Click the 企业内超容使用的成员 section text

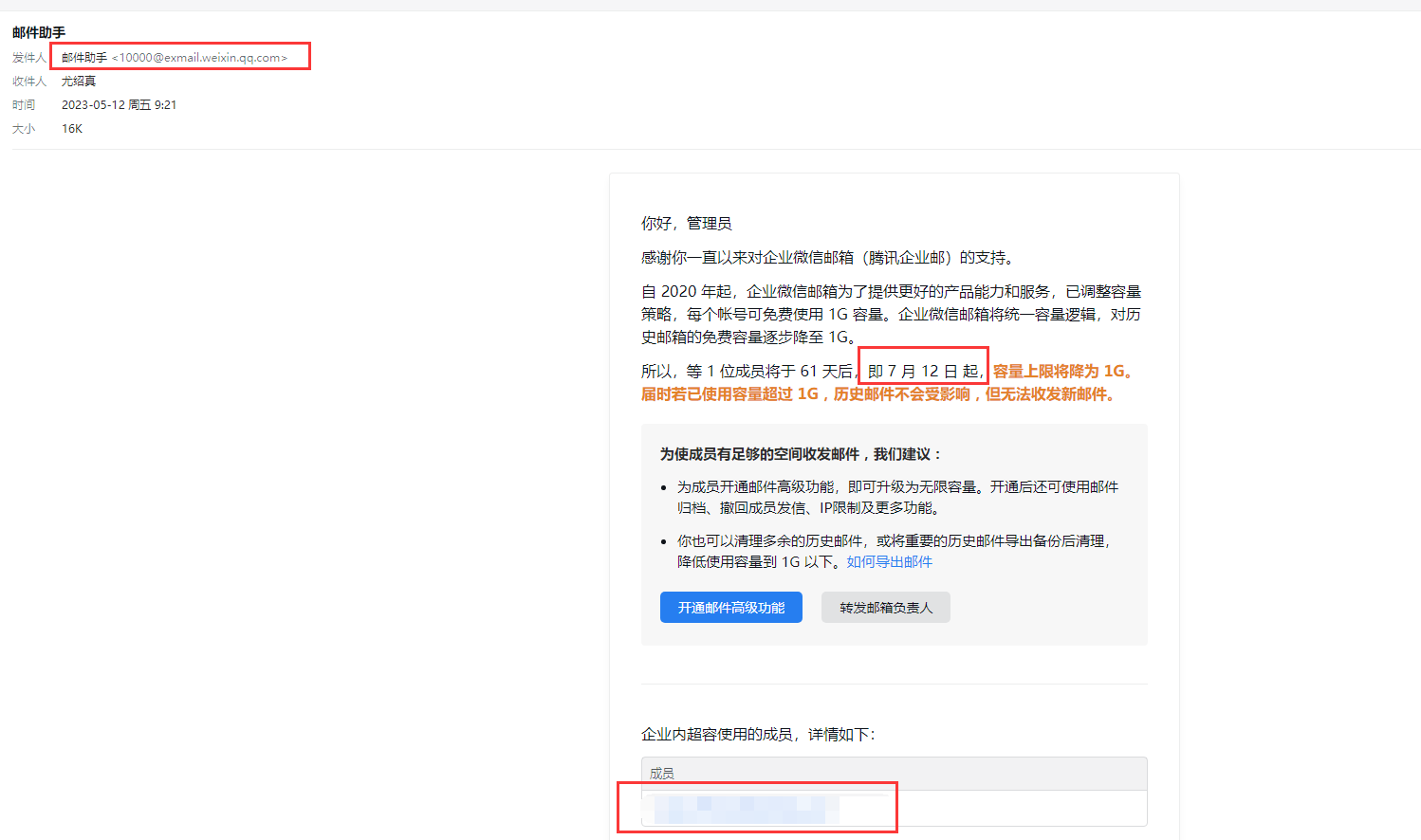758,735
